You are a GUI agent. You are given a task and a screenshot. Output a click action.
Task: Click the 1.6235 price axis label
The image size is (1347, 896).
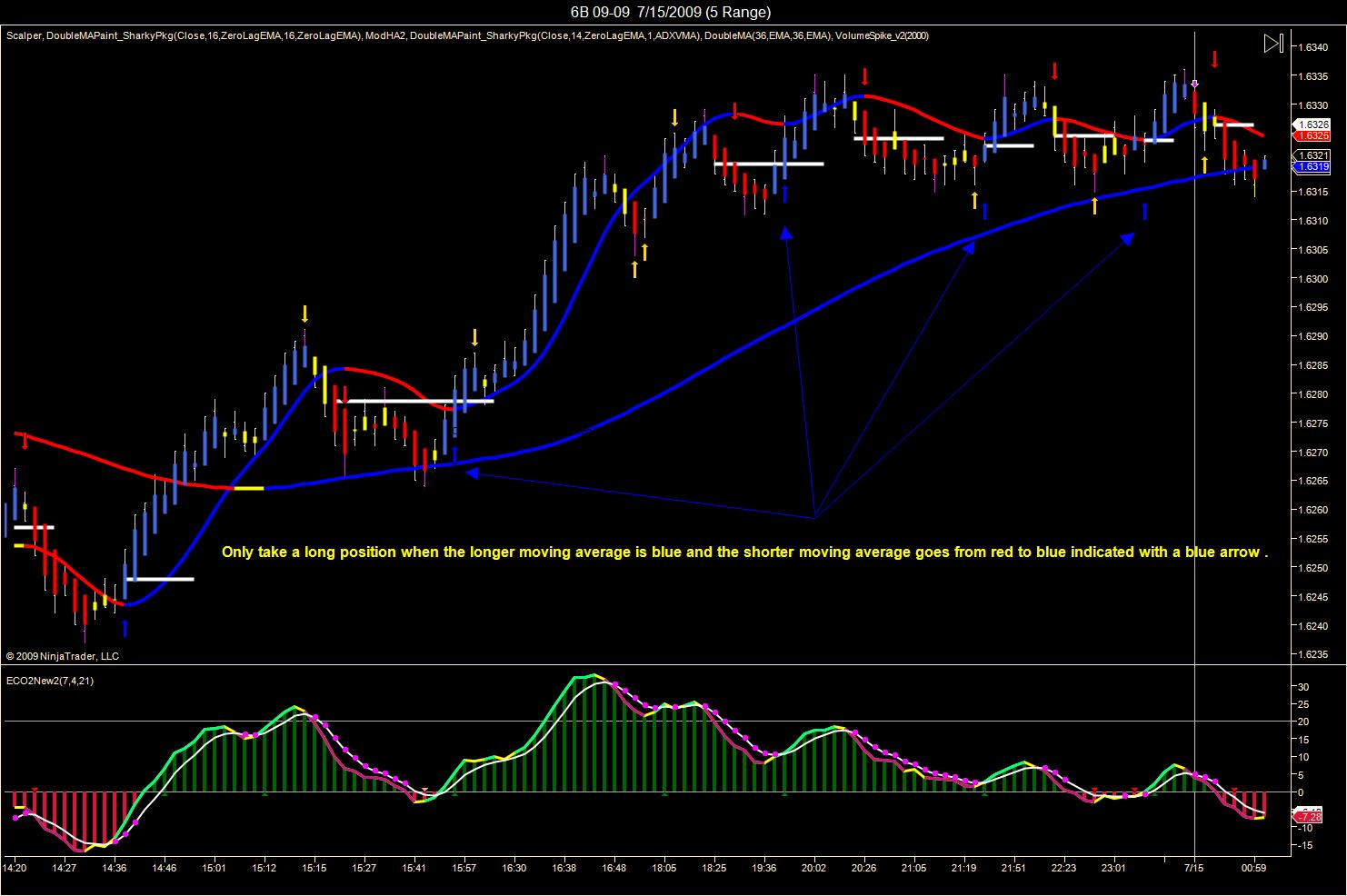point(1313,655)
